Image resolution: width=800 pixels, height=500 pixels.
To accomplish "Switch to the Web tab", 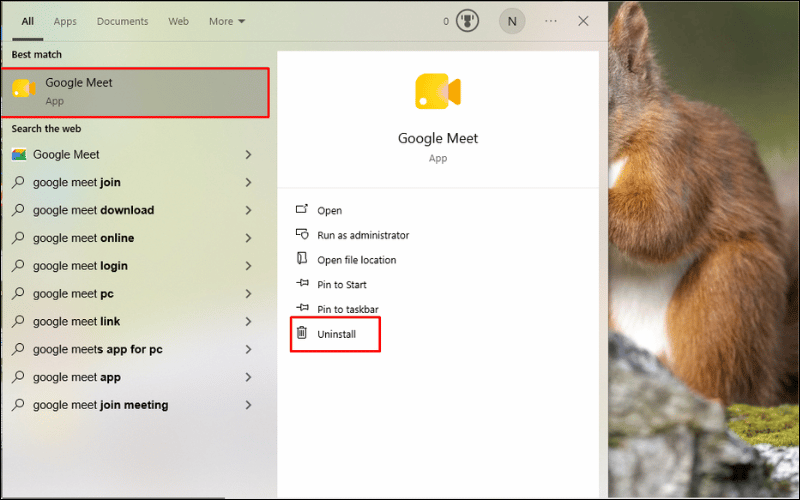I will click(x=179, y=21).
